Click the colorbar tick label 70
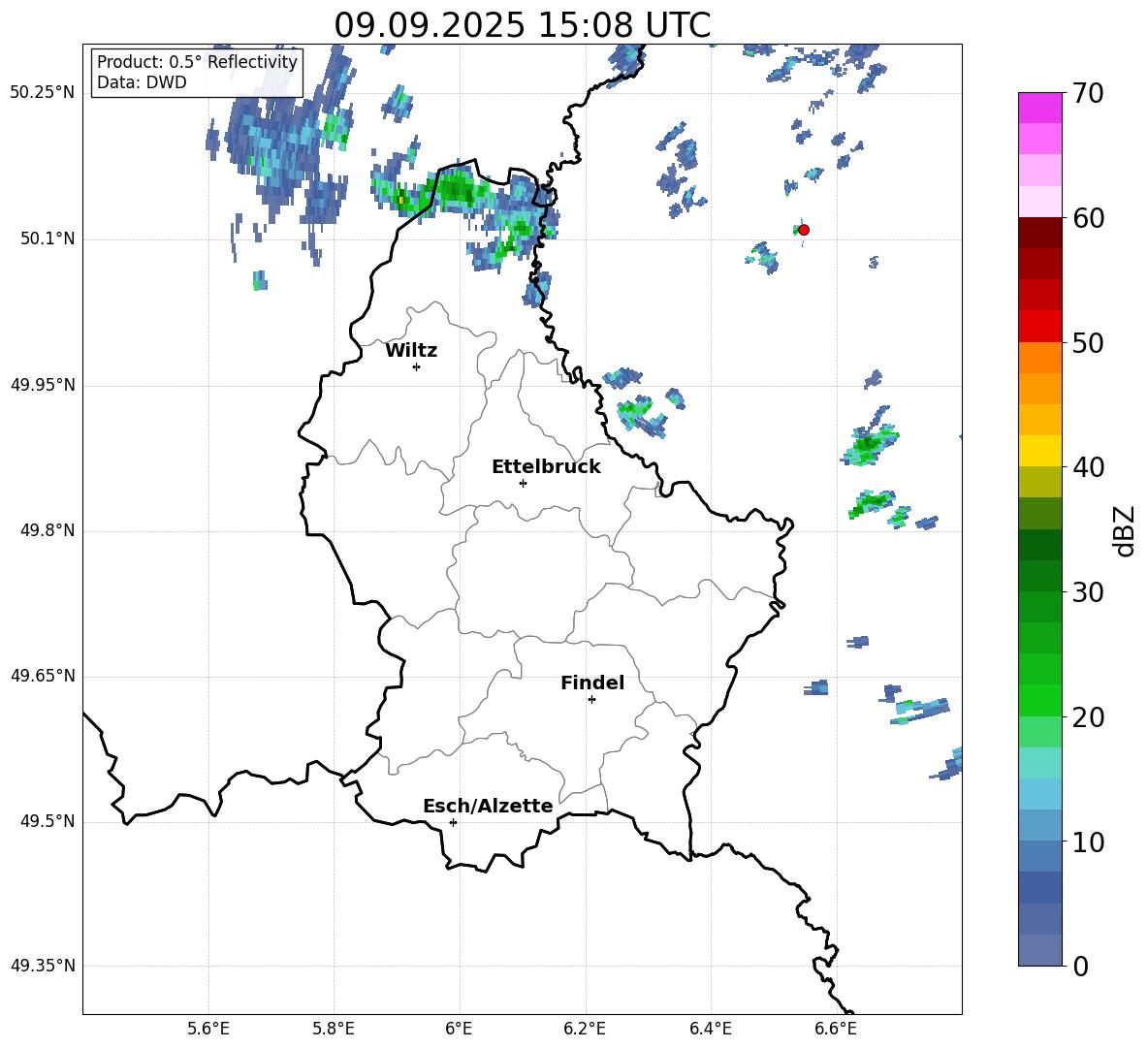 pos(1089,94)
